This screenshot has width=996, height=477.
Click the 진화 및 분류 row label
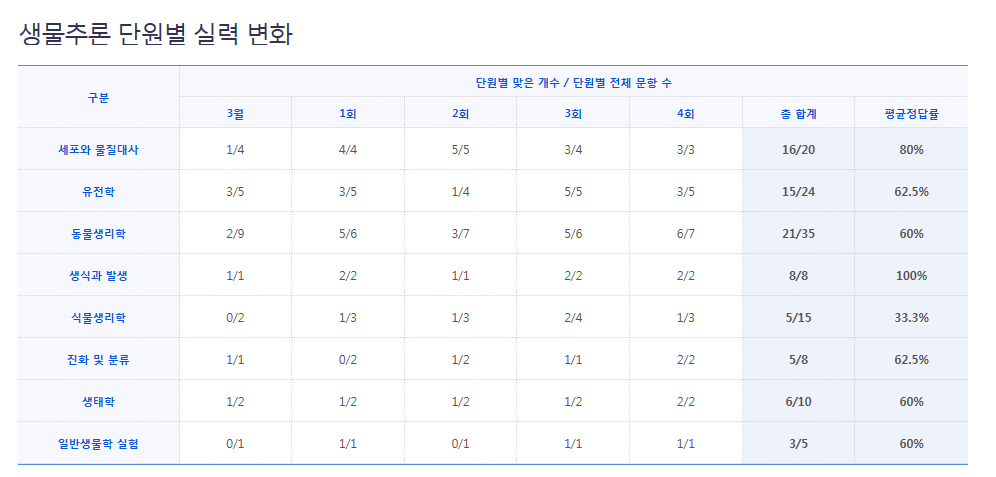click(x=98, y=359)
